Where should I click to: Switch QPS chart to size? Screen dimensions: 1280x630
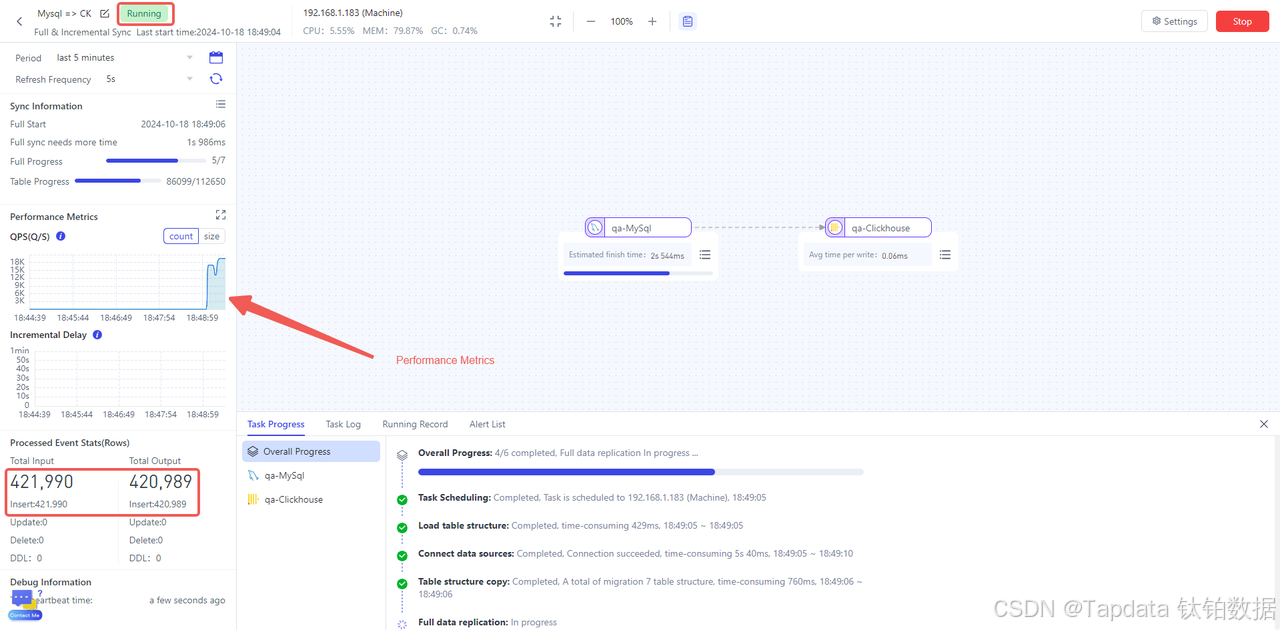pos(212,236)
